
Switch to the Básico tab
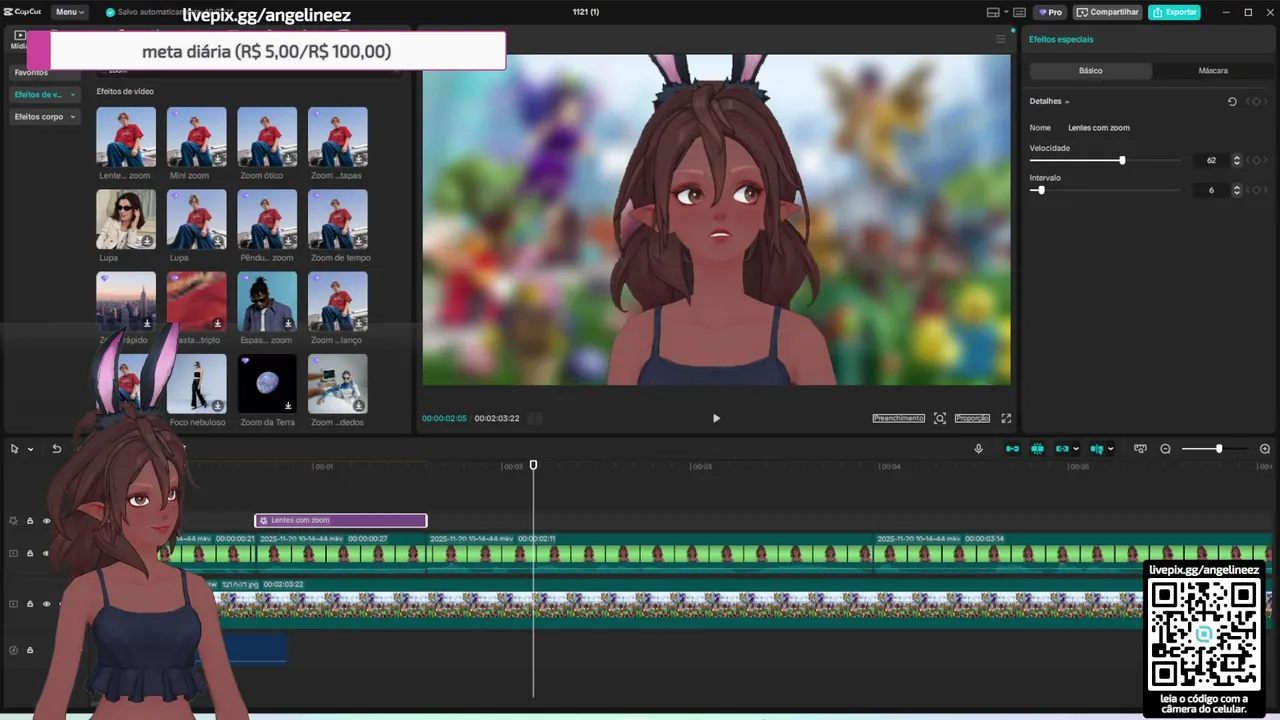pyautogui.click(x=1090, y=71)
